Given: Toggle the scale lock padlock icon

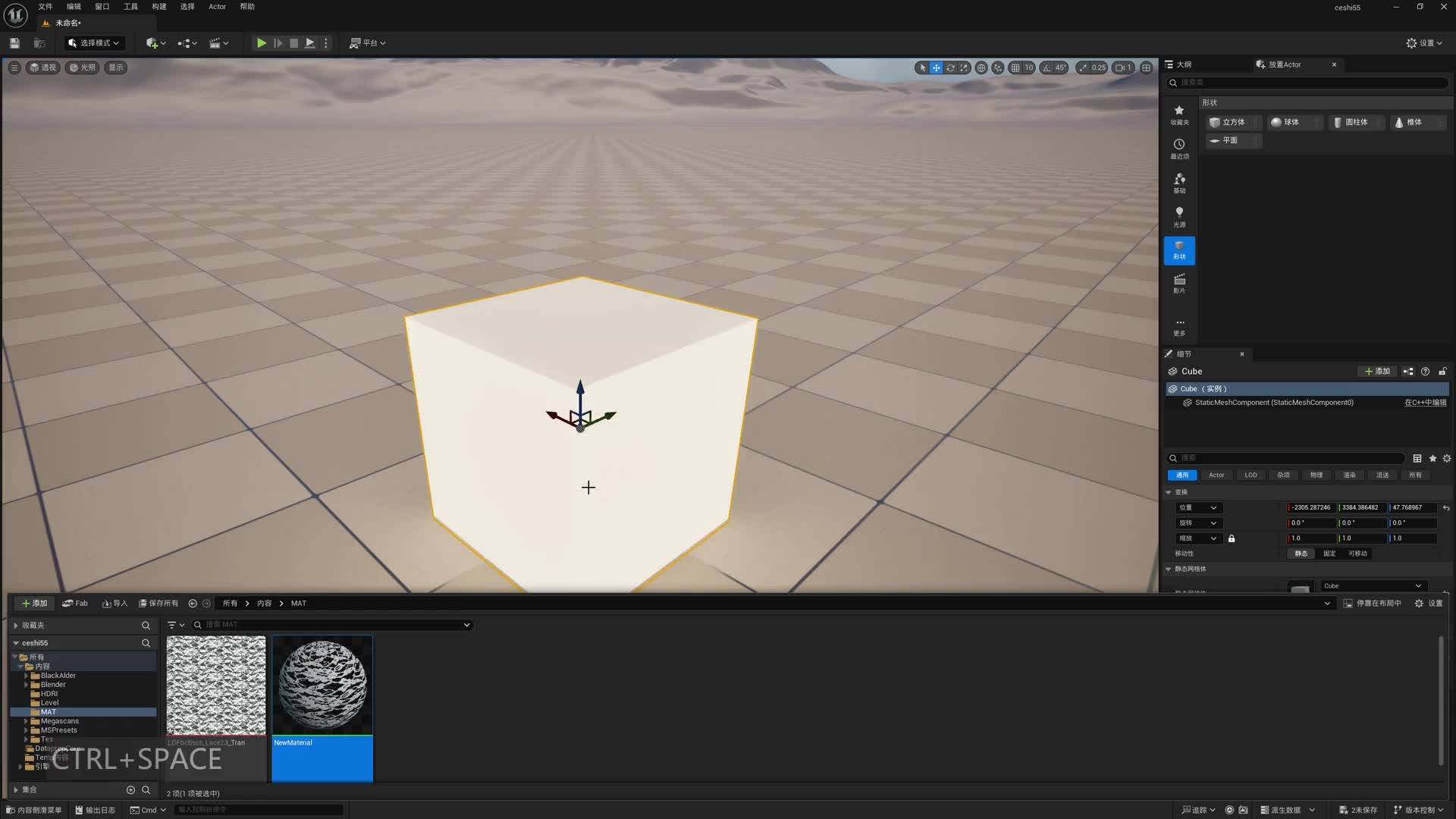Looking at the screenshot, I should (x=1232, y=538).
